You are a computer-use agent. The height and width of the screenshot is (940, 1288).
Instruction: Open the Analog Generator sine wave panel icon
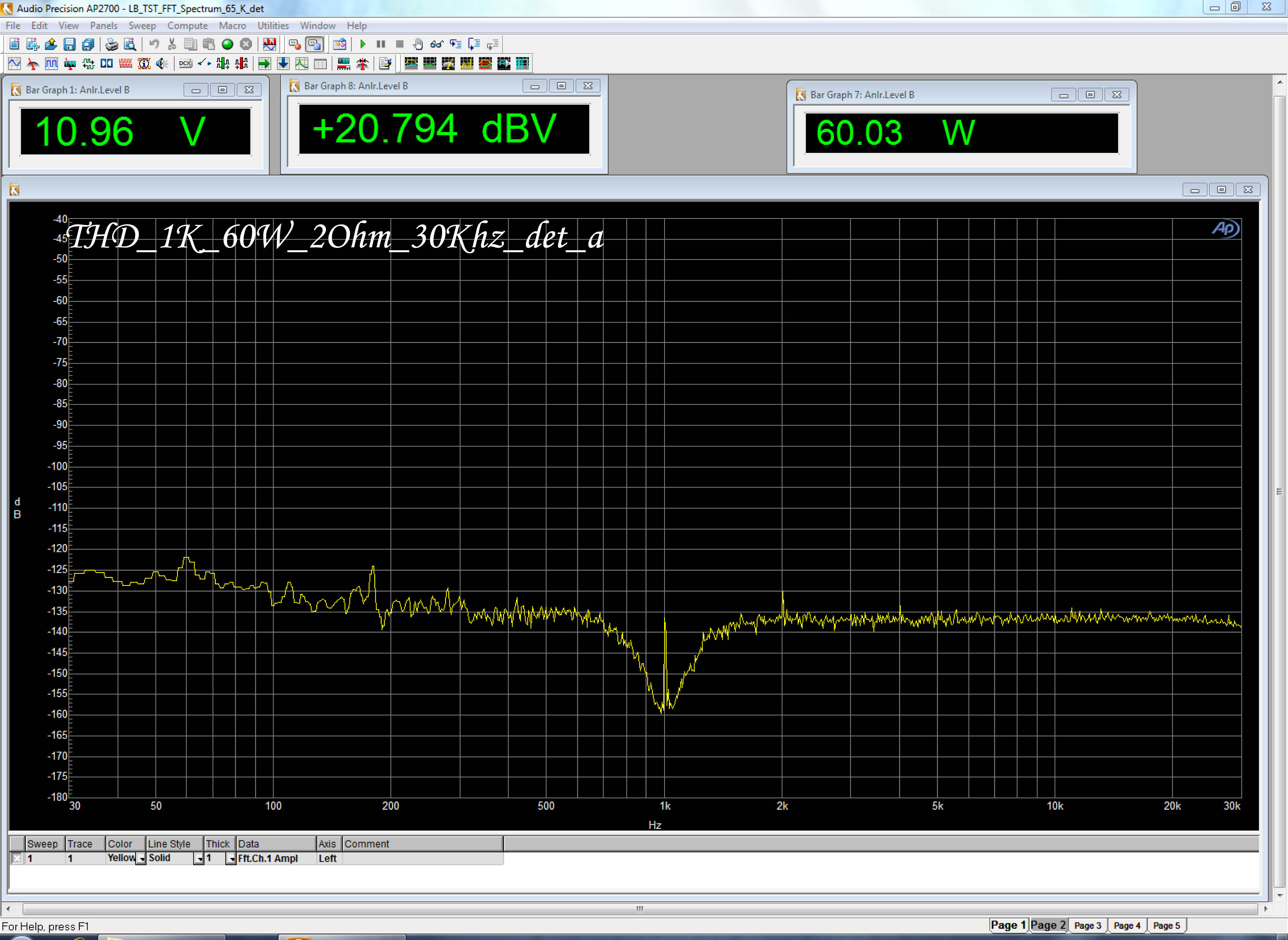click(x=15, y=63)
